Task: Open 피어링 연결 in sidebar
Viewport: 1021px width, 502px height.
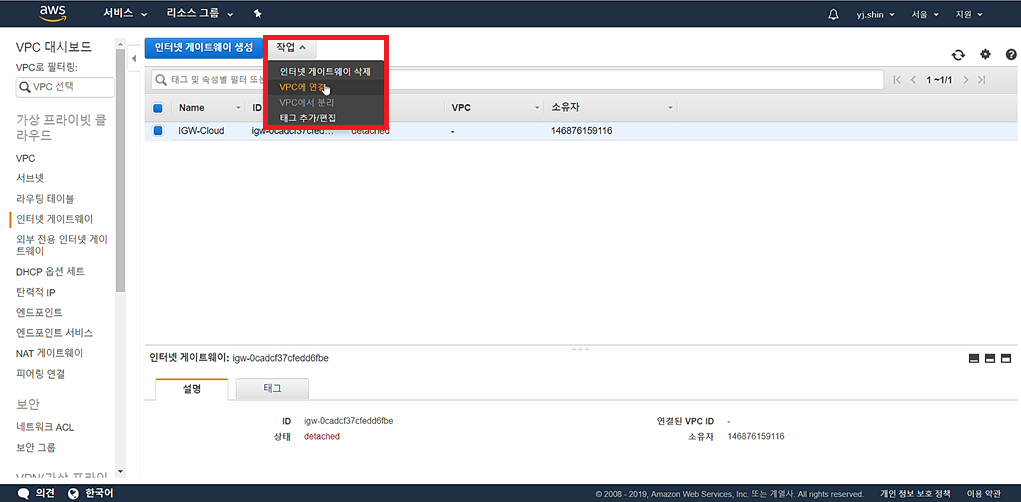Action: tap(40, 374)
